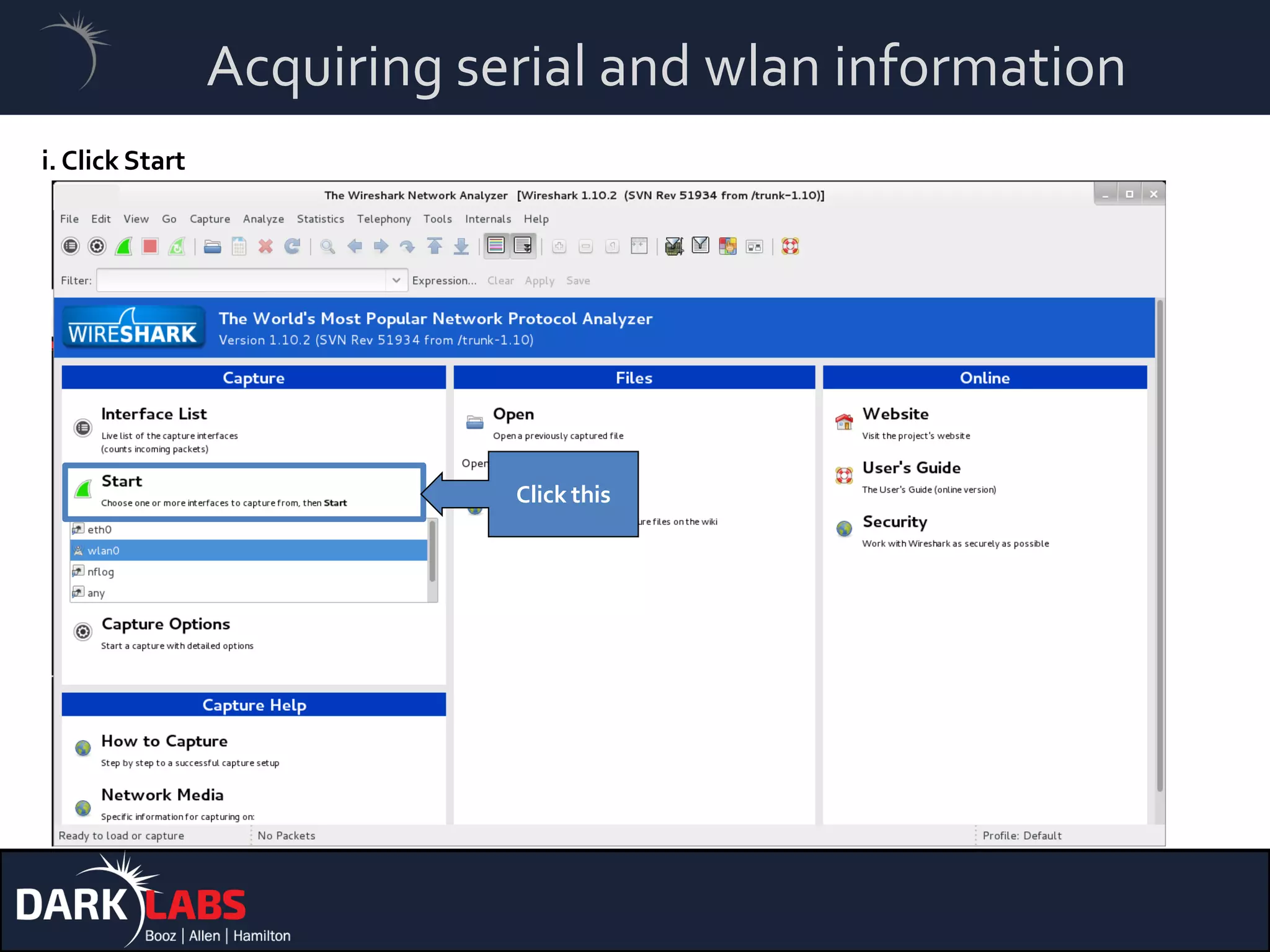This screenshot has width=1270, height=952.
Task: Open the Security online link
Action: (x=895, y=522)
